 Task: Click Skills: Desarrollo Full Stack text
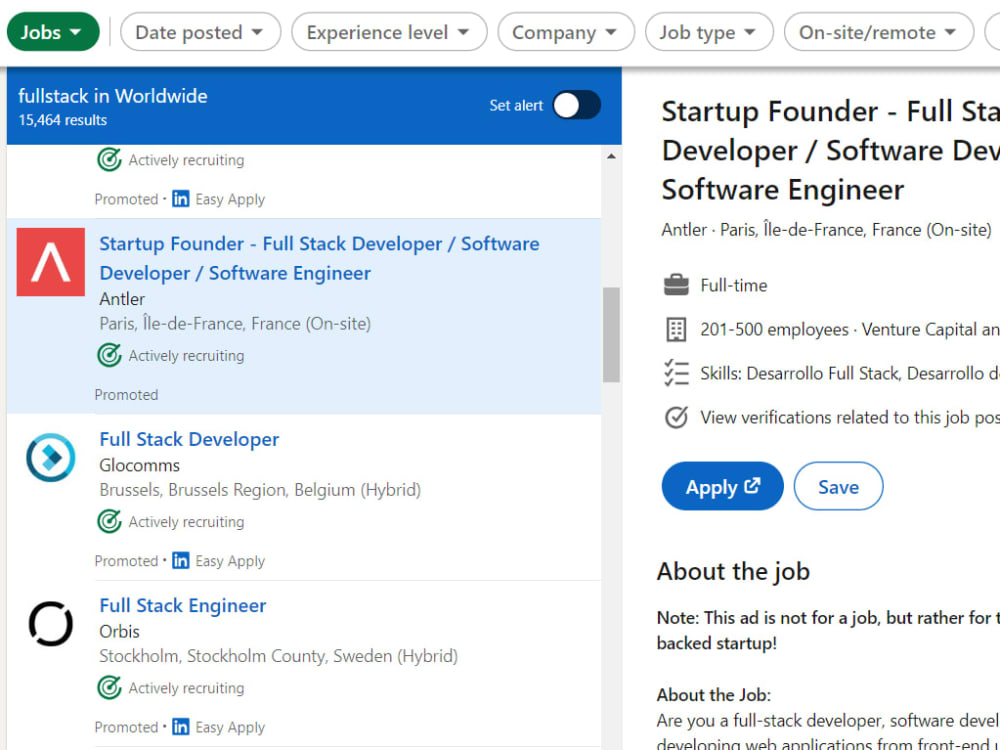click(849, 373)
